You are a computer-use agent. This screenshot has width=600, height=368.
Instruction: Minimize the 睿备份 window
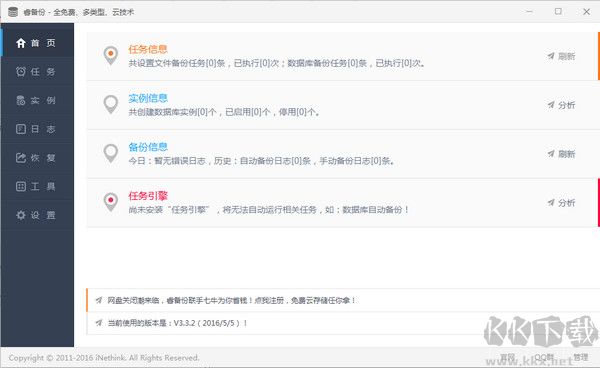[x=529, y=12]
